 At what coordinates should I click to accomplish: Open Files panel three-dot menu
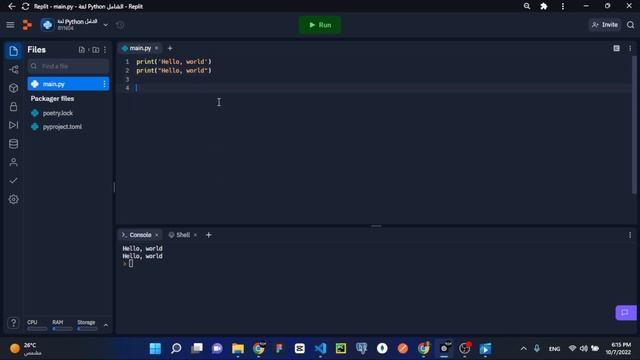(x=105, y=50)
